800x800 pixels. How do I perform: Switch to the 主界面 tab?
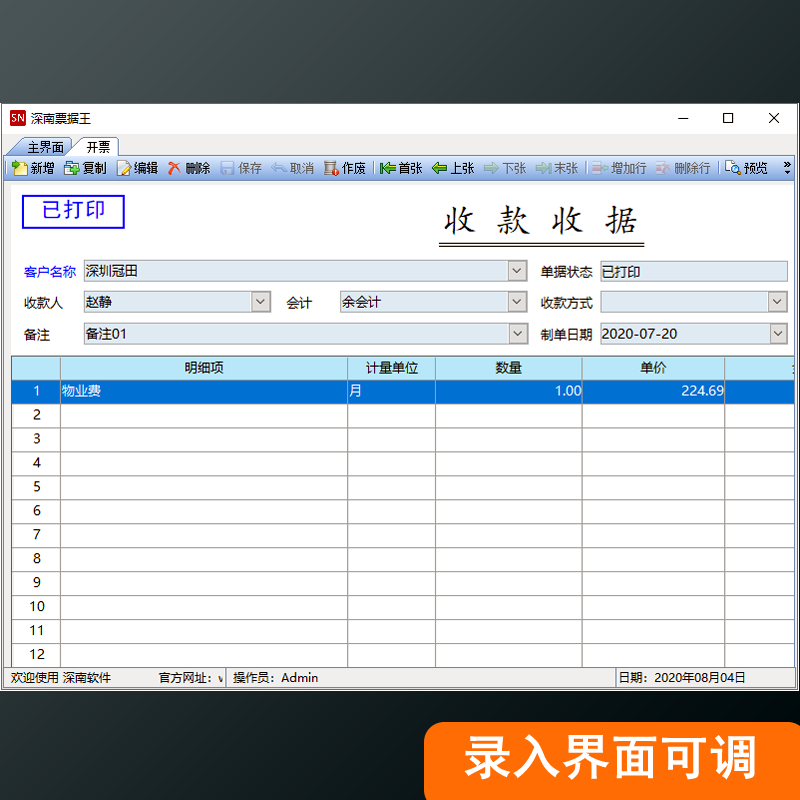pyautogui.click(x=45, y=147)
